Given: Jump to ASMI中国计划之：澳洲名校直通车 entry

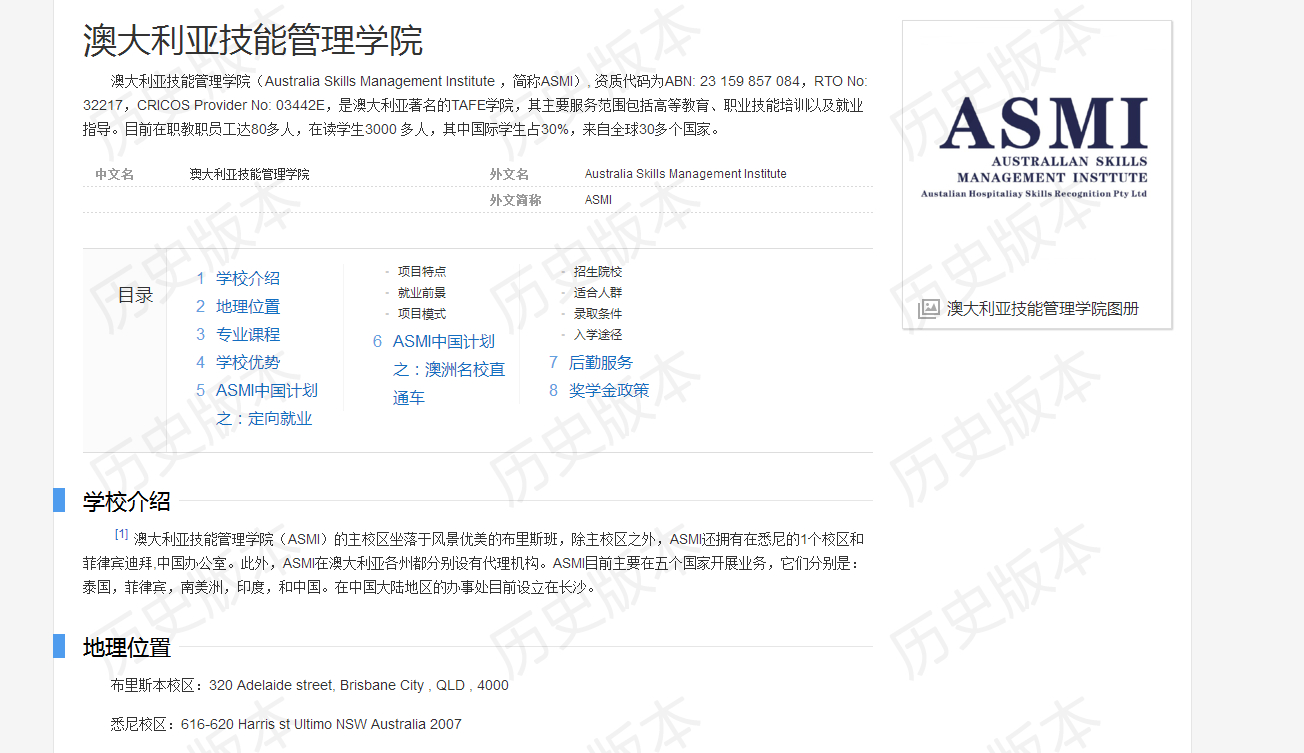Looking at the screenshot, I should [449, 369].
